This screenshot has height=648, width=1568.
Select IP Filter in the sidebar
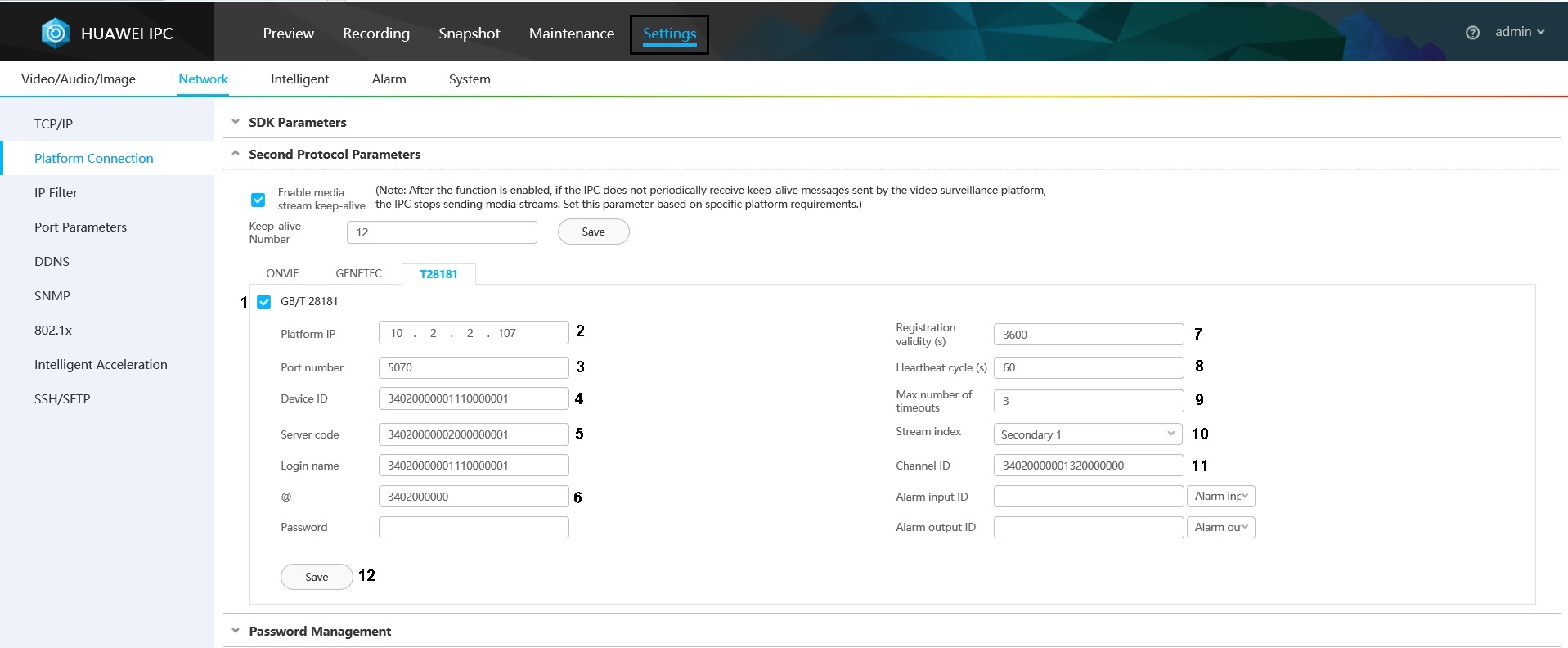point(56,192)
